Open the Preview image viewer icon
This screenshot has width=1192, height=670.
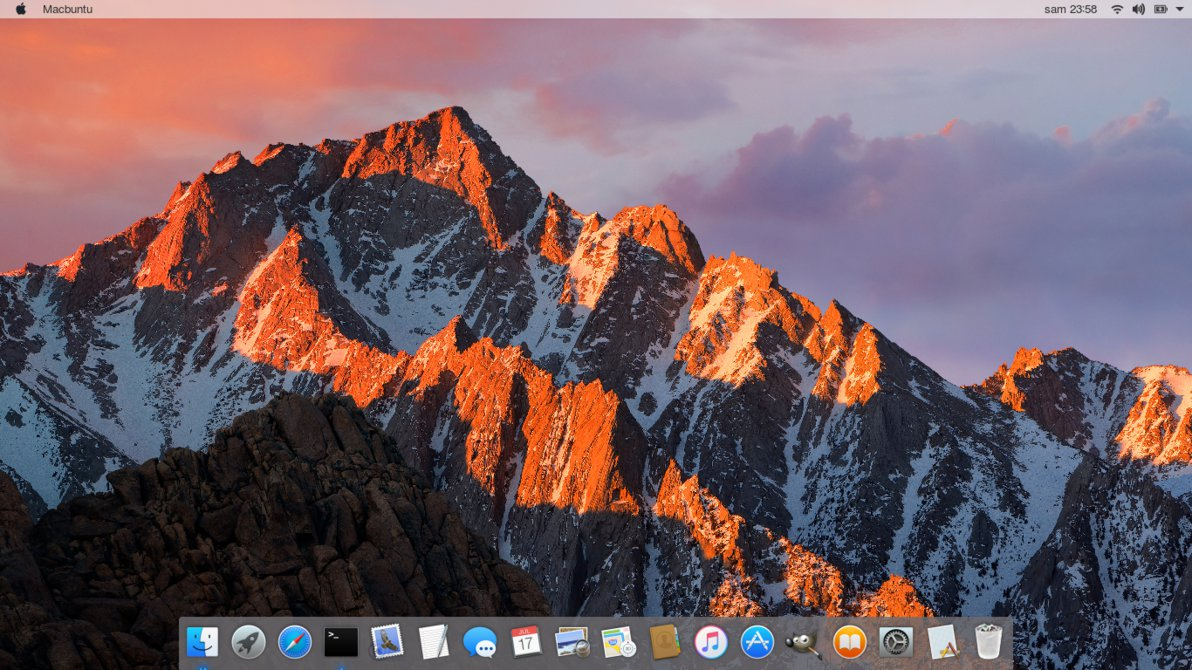pos(572,643)
